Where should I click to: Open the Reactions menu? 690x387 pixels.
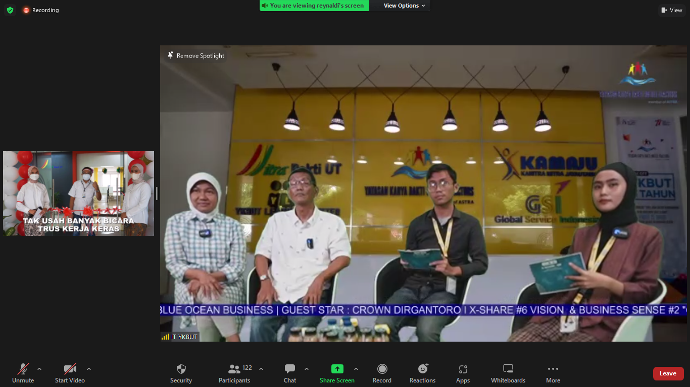pyautogui.click(x=422, y=373)
